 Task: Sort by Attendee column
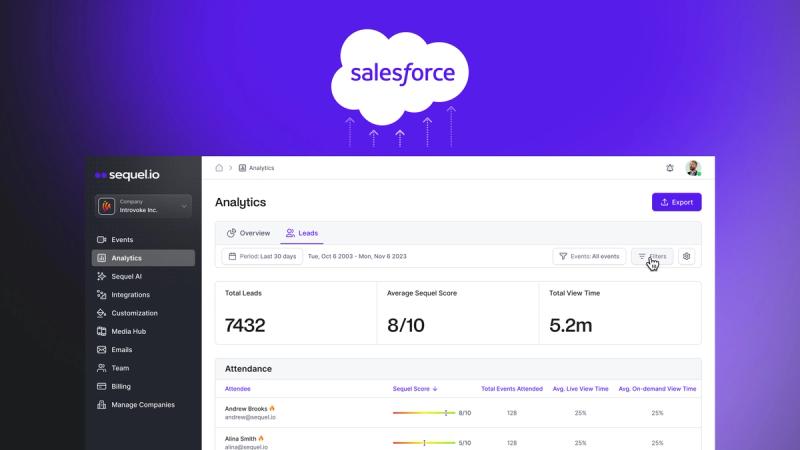click(x=238, y=389)
